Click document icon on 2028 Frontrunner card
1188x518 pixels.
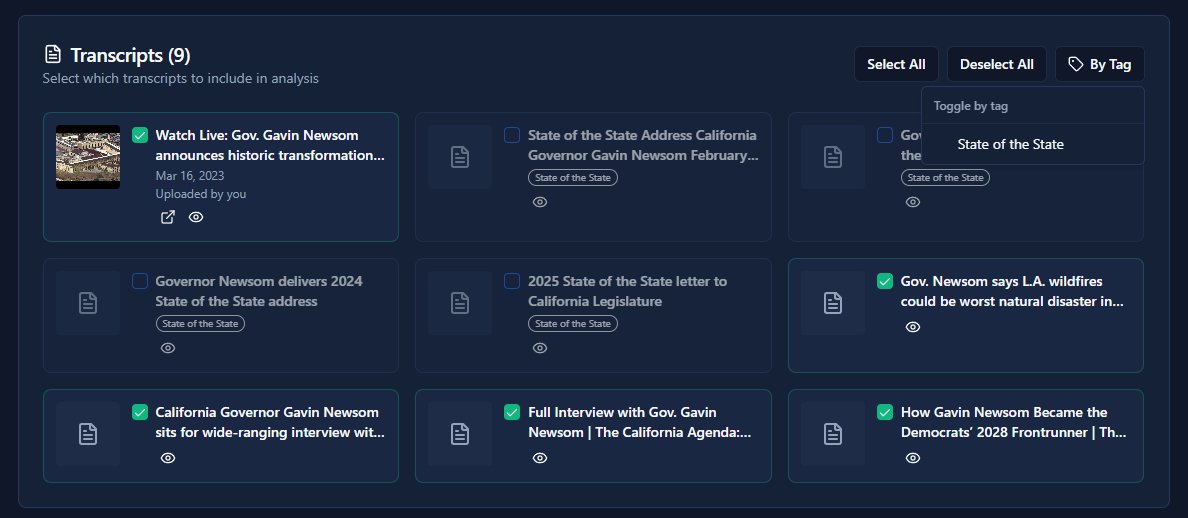coord(833,434)
